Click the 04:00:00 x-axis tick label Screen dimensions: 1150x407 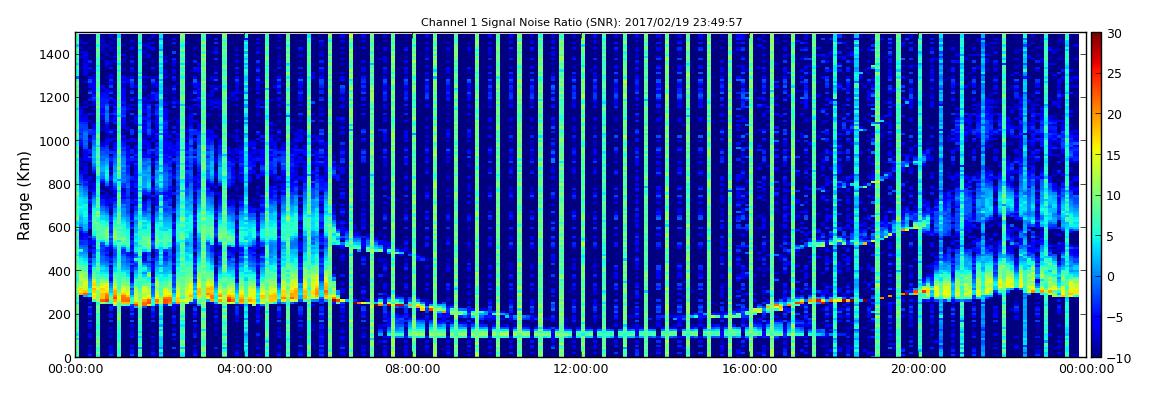(246, 370)
